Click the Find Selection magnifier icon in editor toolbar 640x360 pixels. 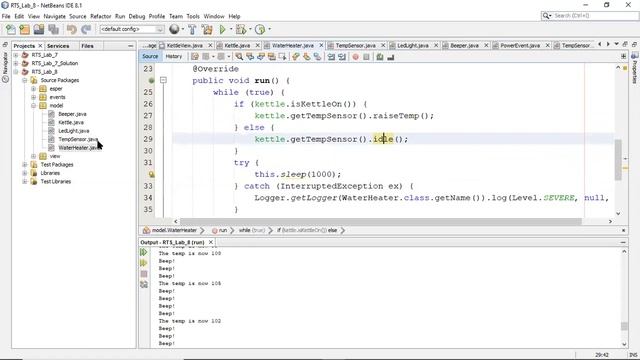point(239,57)
